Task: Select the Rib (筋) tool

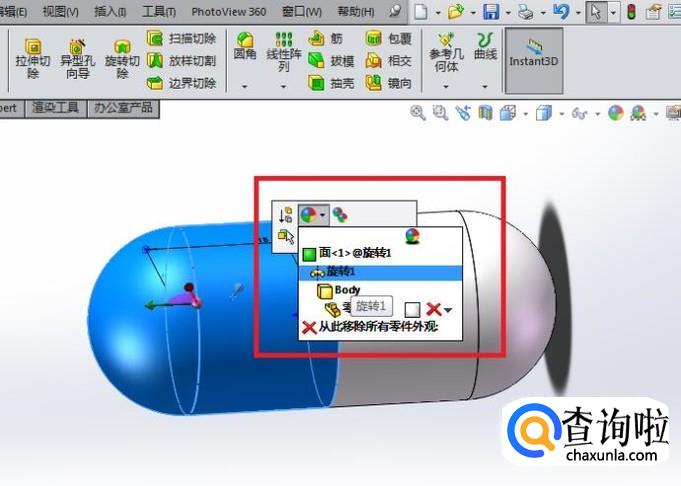Action: pyautogui.click(x=331, y=38)
